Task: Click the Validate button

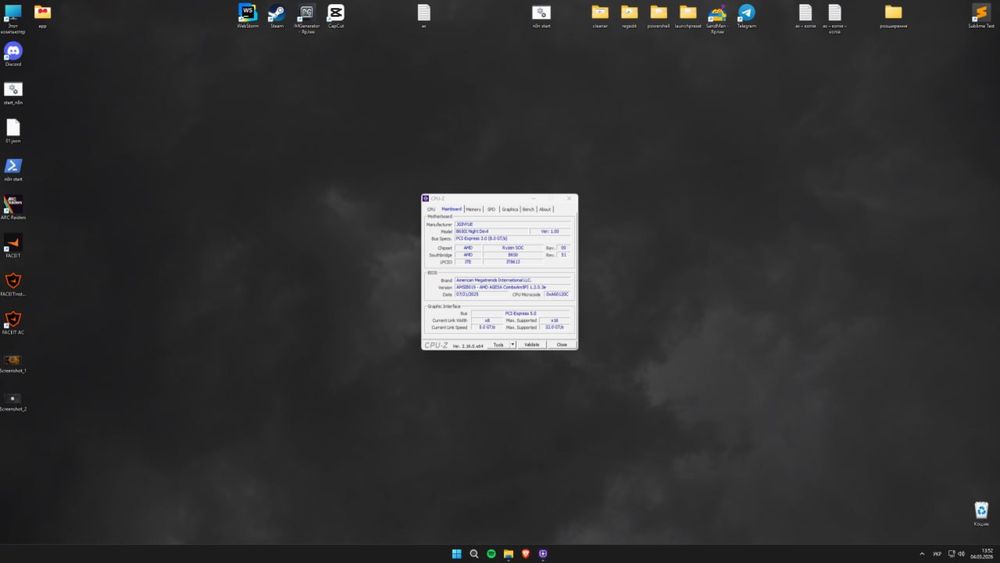Action: coord(532,345)
